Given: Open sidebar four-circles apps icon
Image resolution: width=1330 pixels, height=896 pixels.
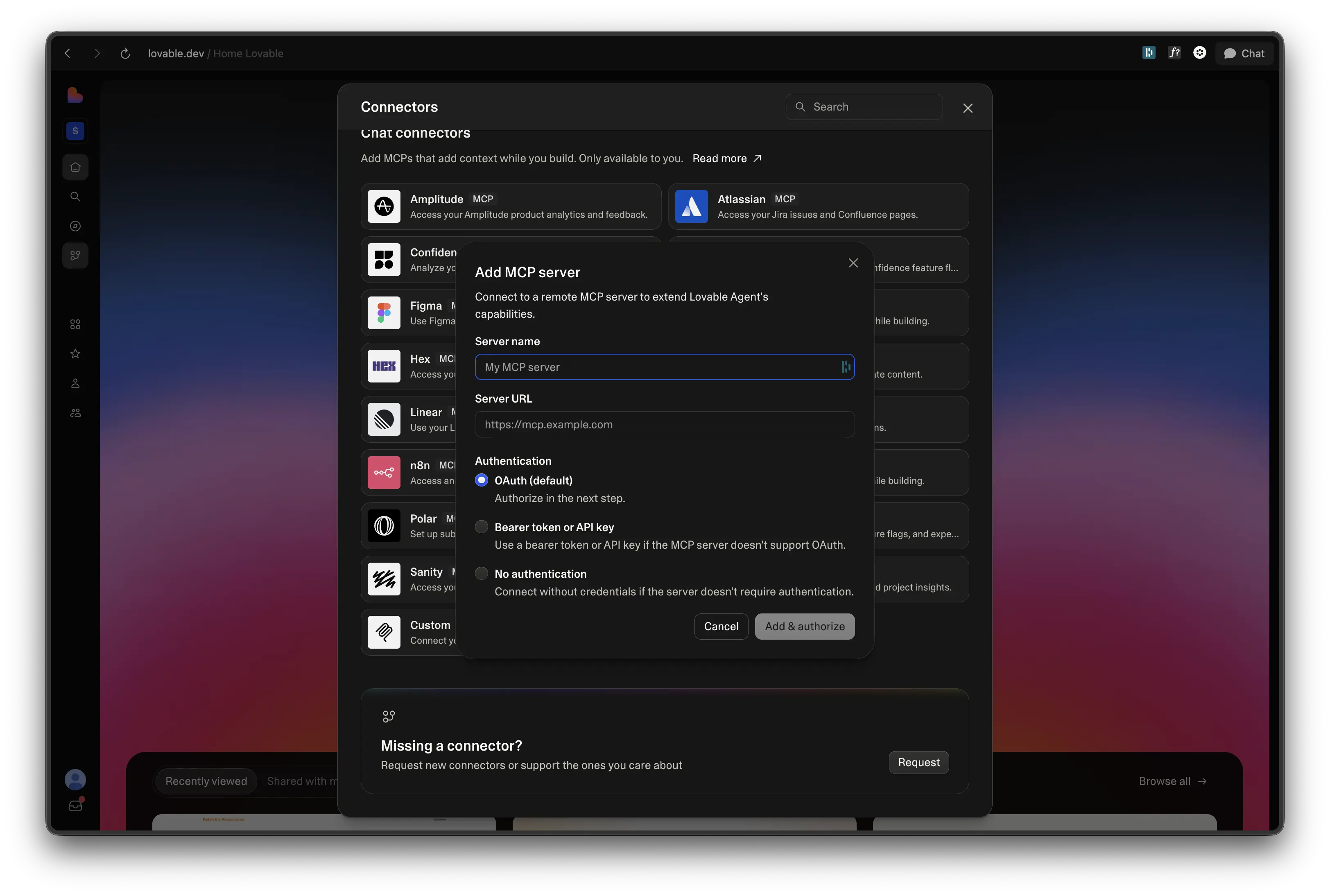Looking at the screenshot, I should [x=75, y=325].
